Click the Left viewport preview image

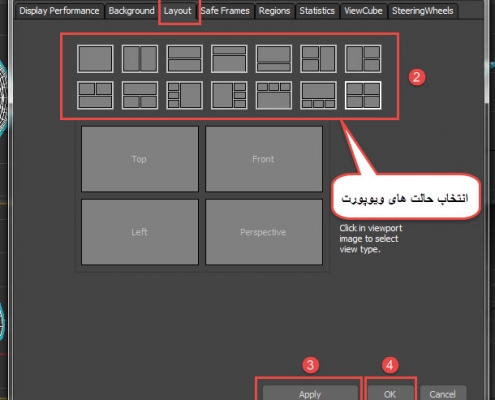coord(140,232)
